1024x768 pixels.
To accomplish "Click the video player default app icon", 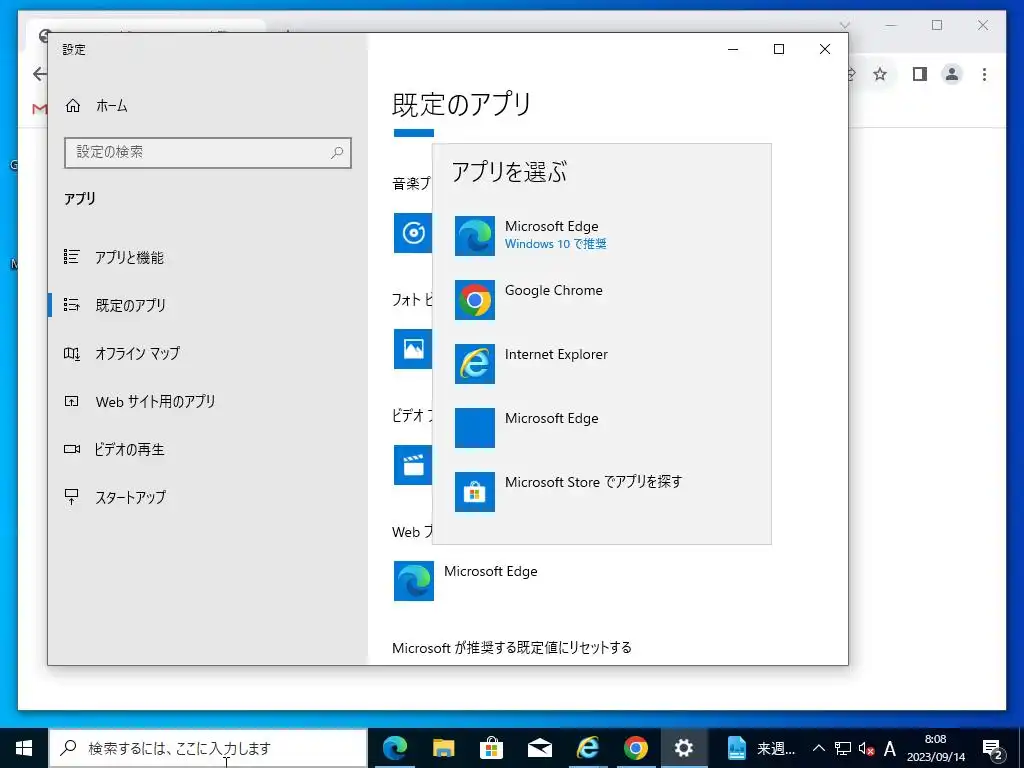I will coord(413,465).
